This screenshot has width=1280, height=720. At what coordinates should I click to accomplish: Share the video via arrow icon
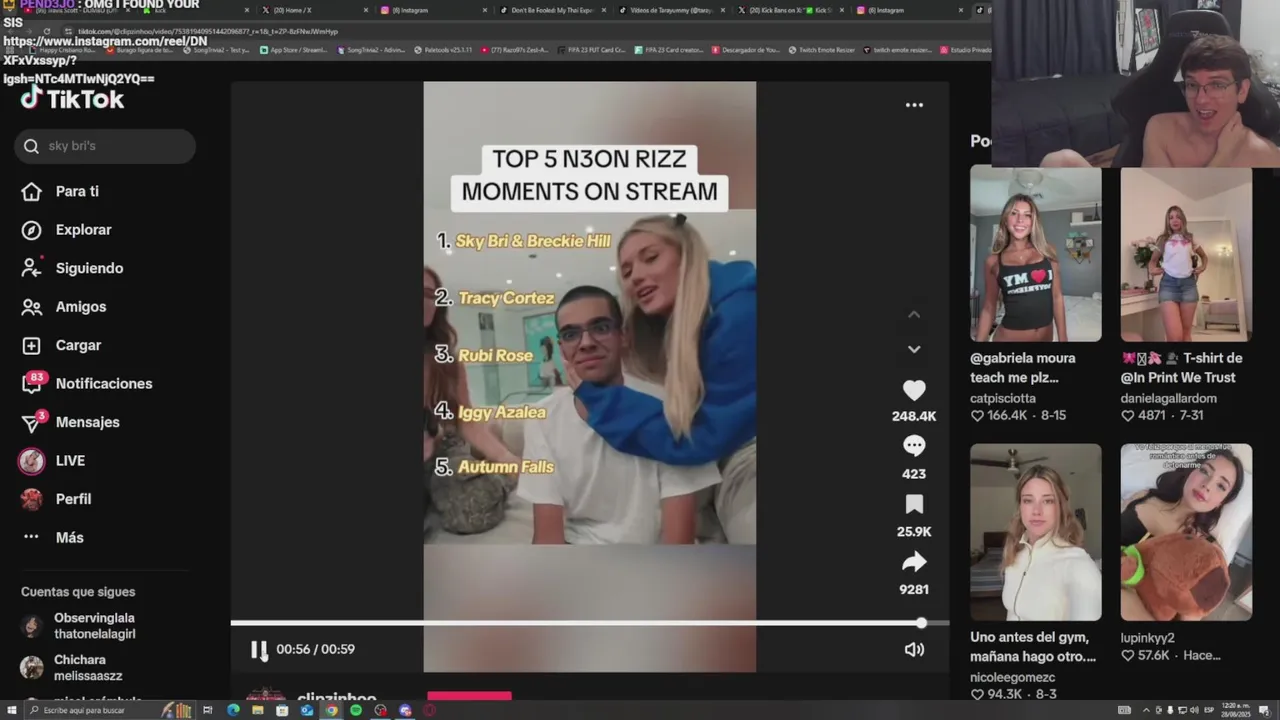914,562
